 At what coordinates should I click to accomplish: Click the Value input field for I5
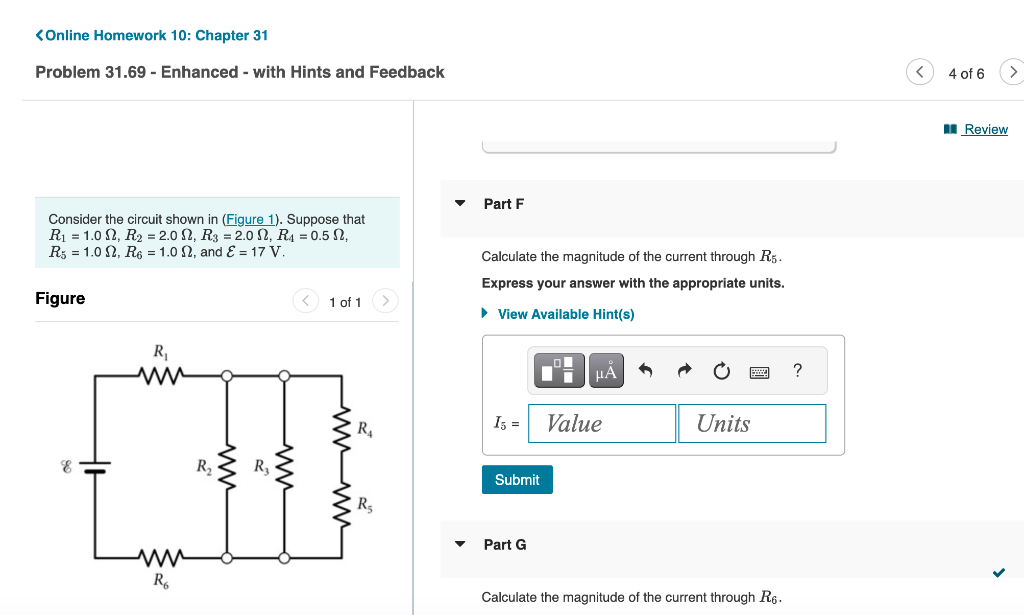pyautogui.click(x=601, y=423)
